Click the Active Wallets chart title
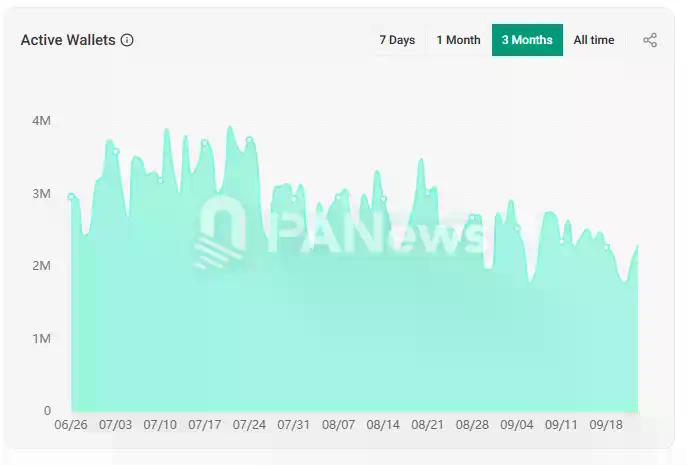This screenshot has width=687, height=465. coord(67,40)
